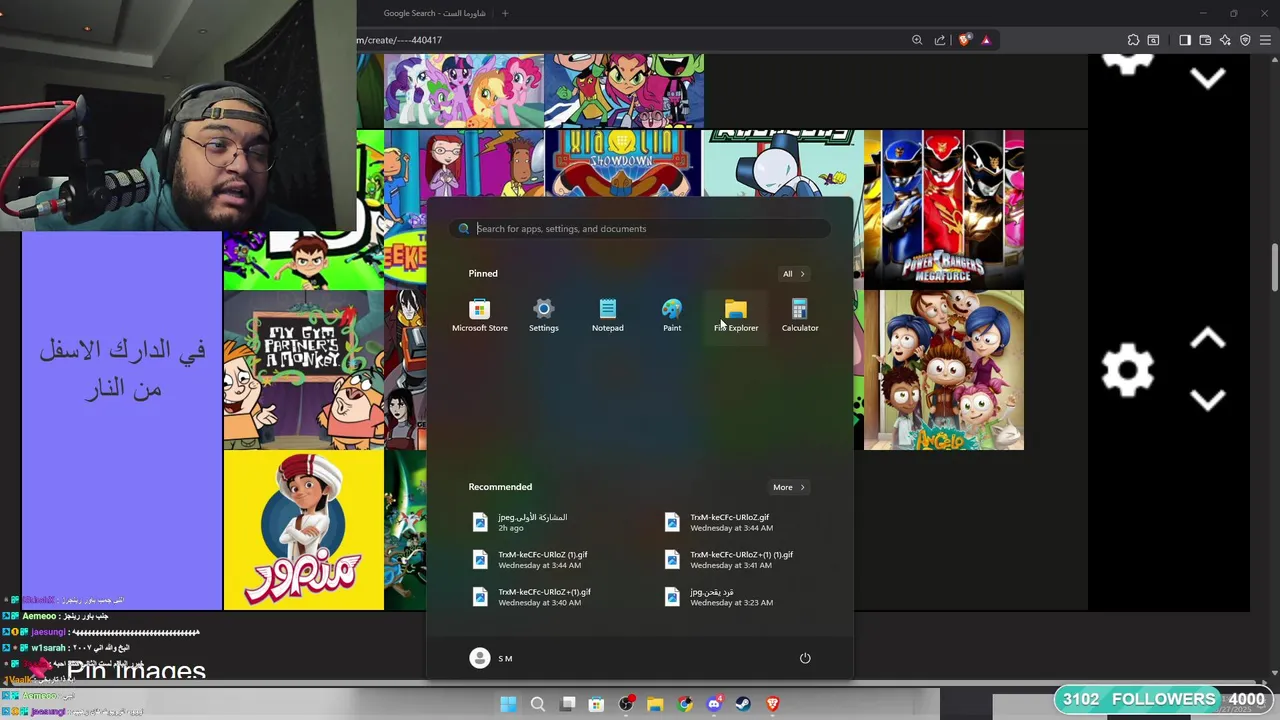
Task: Select the Teen Titans Go image
Action: click(624, 91)
